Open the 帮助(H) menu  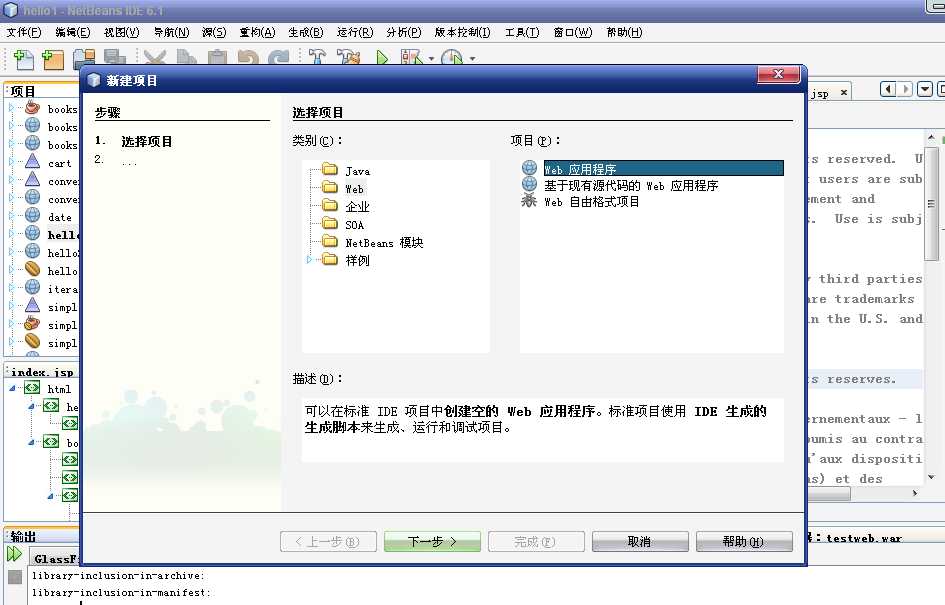tap(624, 33)
